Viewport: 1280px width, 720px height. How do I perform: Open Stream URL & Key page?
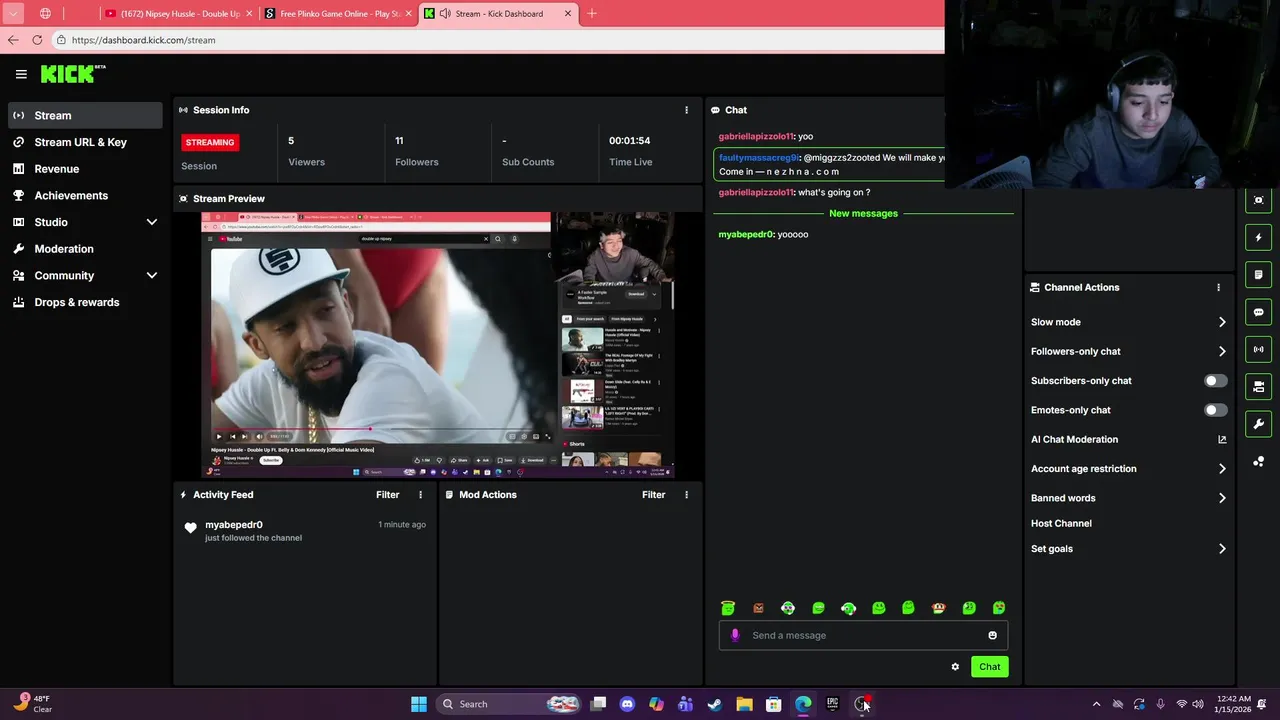coord(85,142)
